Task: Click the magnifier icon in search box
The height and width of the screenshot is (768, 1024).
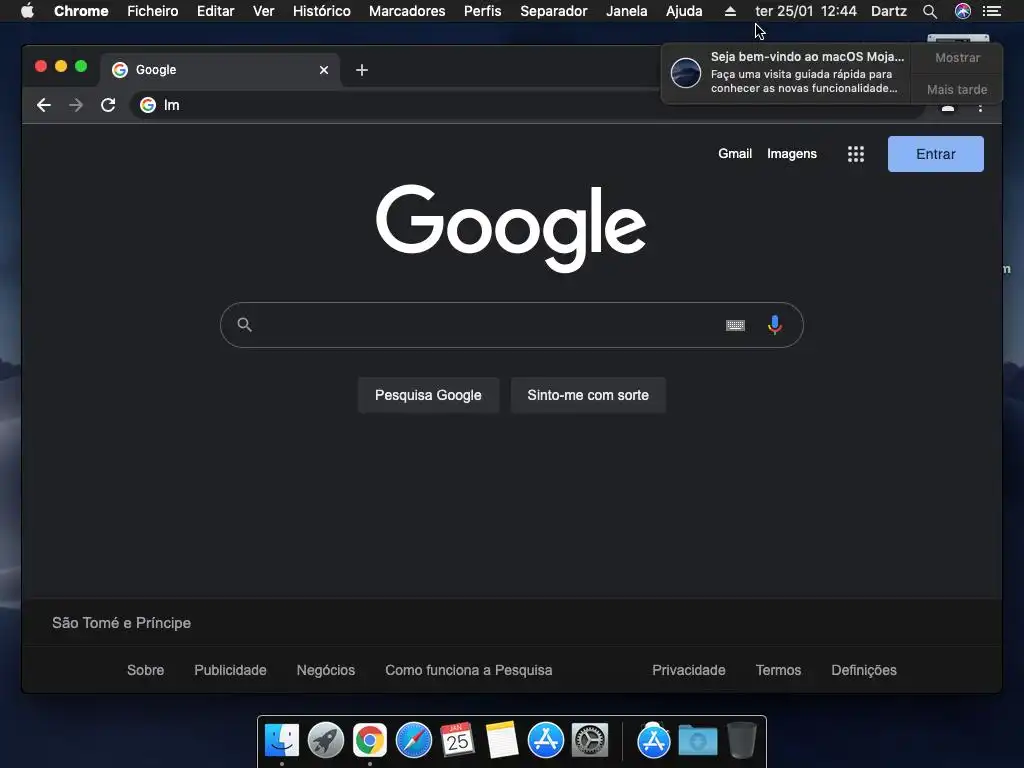Action: [x=244, y=325]
